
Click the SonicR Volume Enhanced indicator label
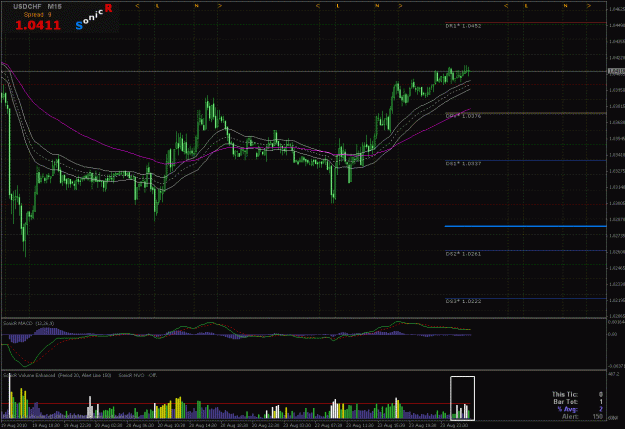[x=57, y=375]
